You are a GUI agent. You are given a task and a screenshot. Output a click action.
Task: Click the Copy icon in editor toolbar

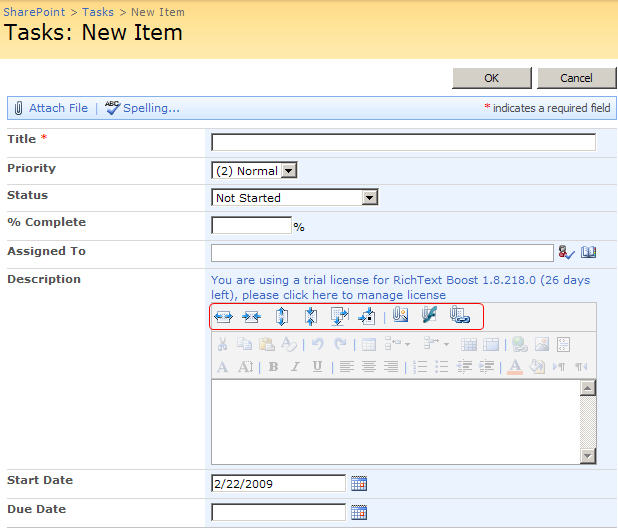tap(244, 344)
